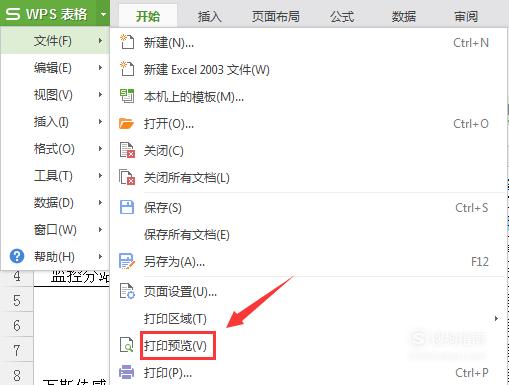Open the 页面布局 ribbon tab

click(276, 16)
